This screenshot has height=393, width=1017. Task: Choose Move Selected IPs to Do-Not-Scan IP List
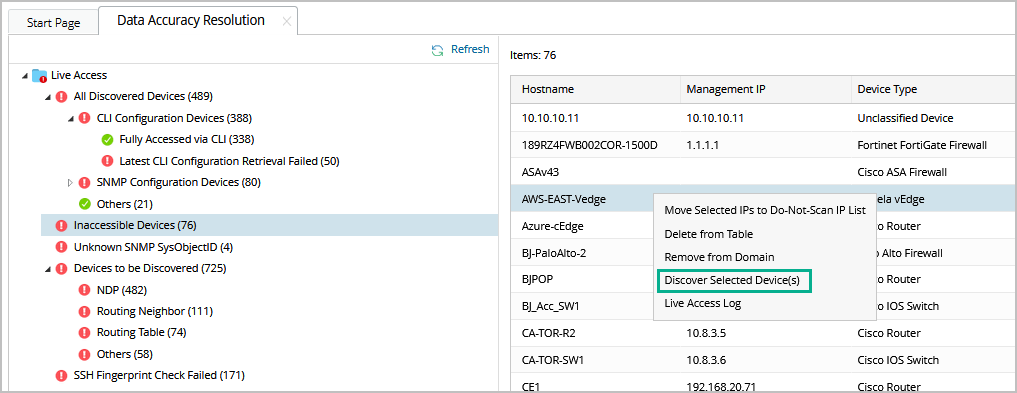[765, 211]
